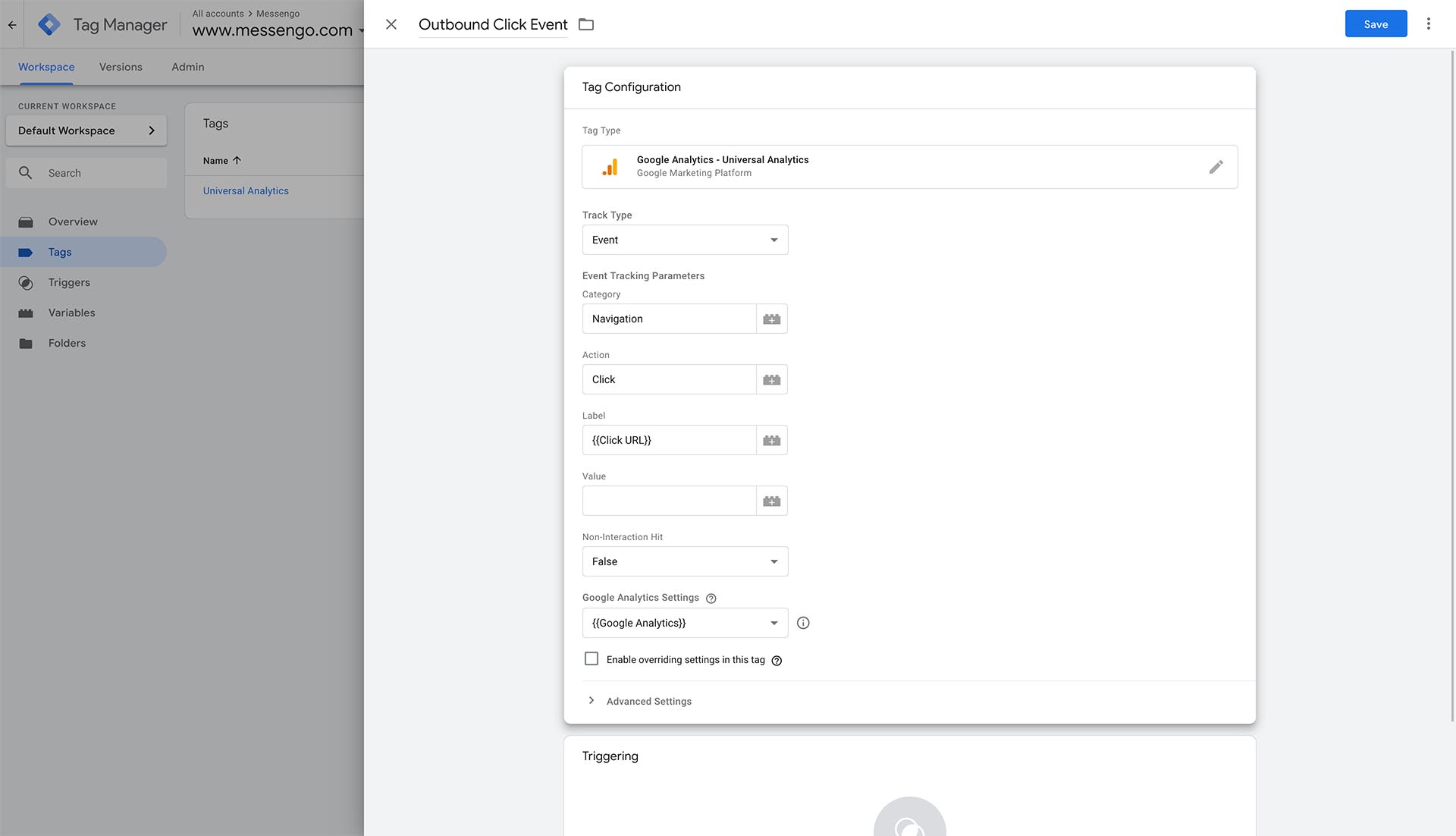
Task: Open the Universal Analytics tag link
Action: point(246,190)
